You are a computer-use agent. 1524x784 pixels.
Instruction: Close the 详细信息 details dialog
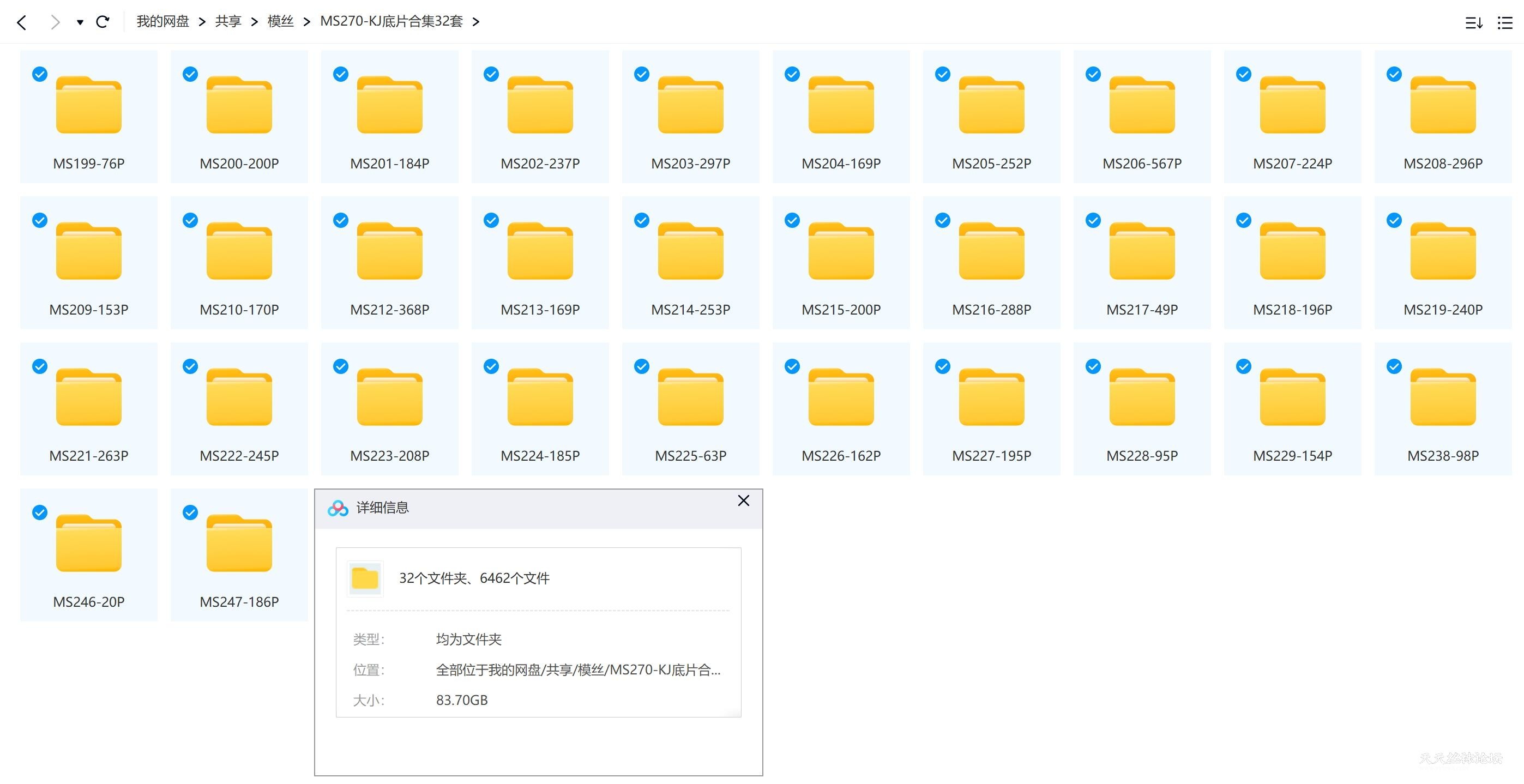743,500
